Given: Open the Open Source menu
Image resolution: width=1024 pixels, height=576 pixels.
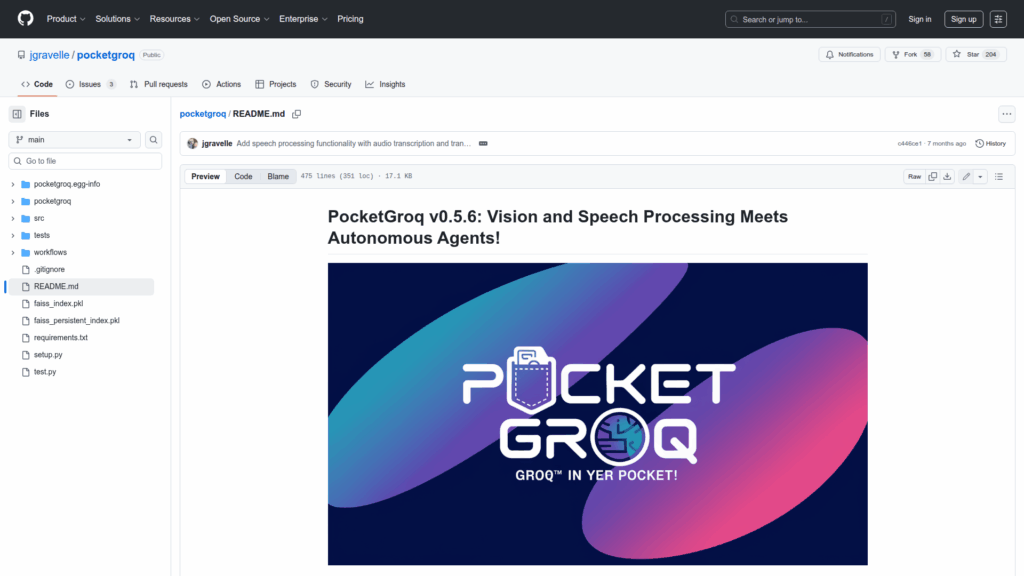Looking at the screenshot, I should point(239,19).
